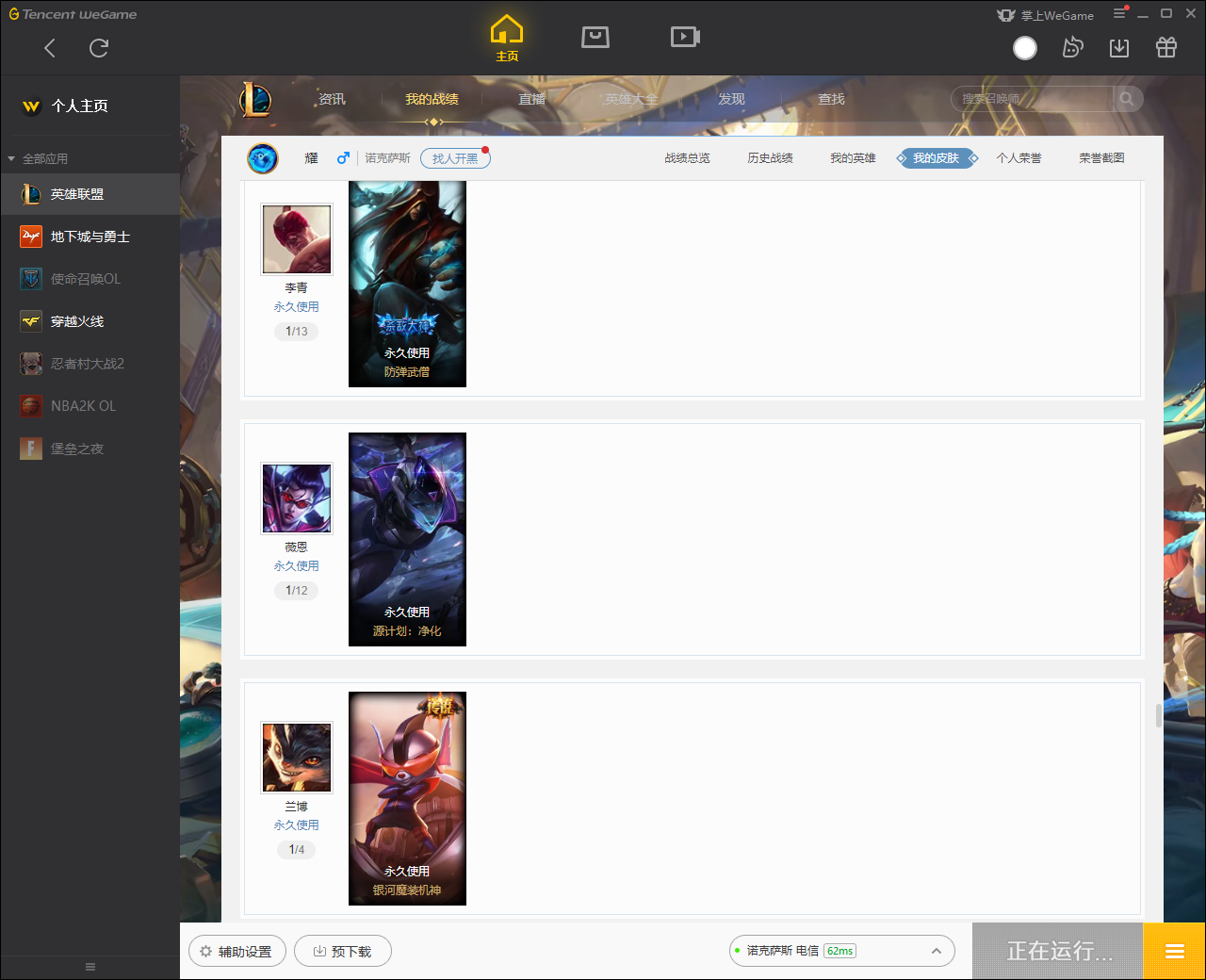This screenshot has height=980, width=1206.
Task: Click the 源计划：净化 skin card
Action: coord(407,539)
